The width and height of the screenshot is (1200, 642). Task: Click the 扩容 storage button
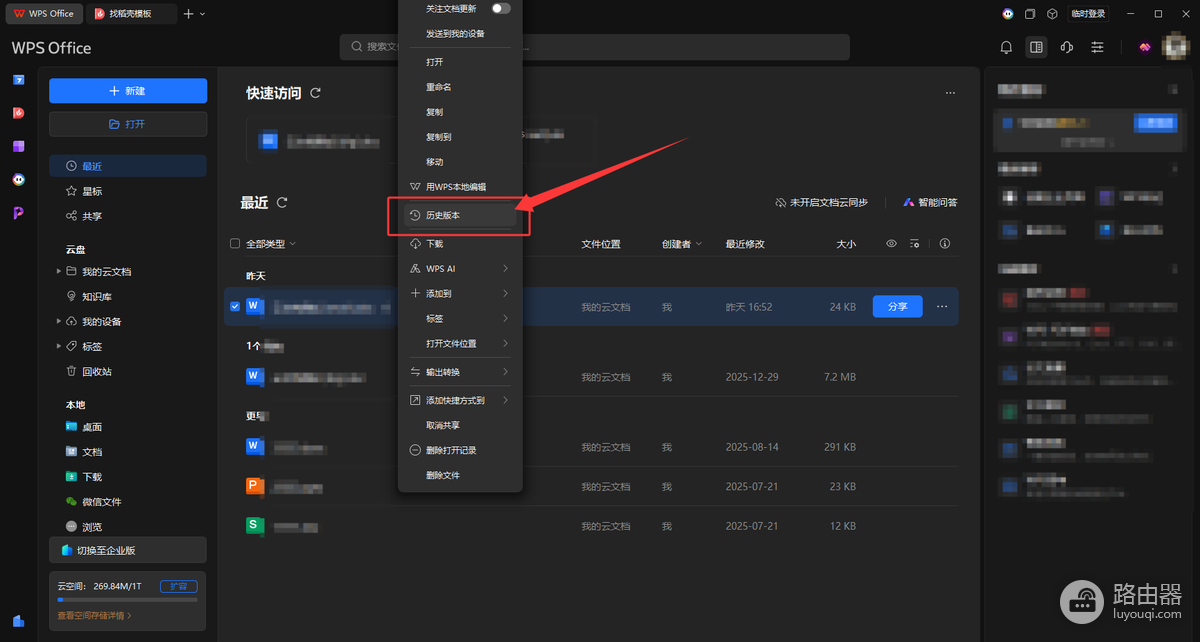pos(179,586)
